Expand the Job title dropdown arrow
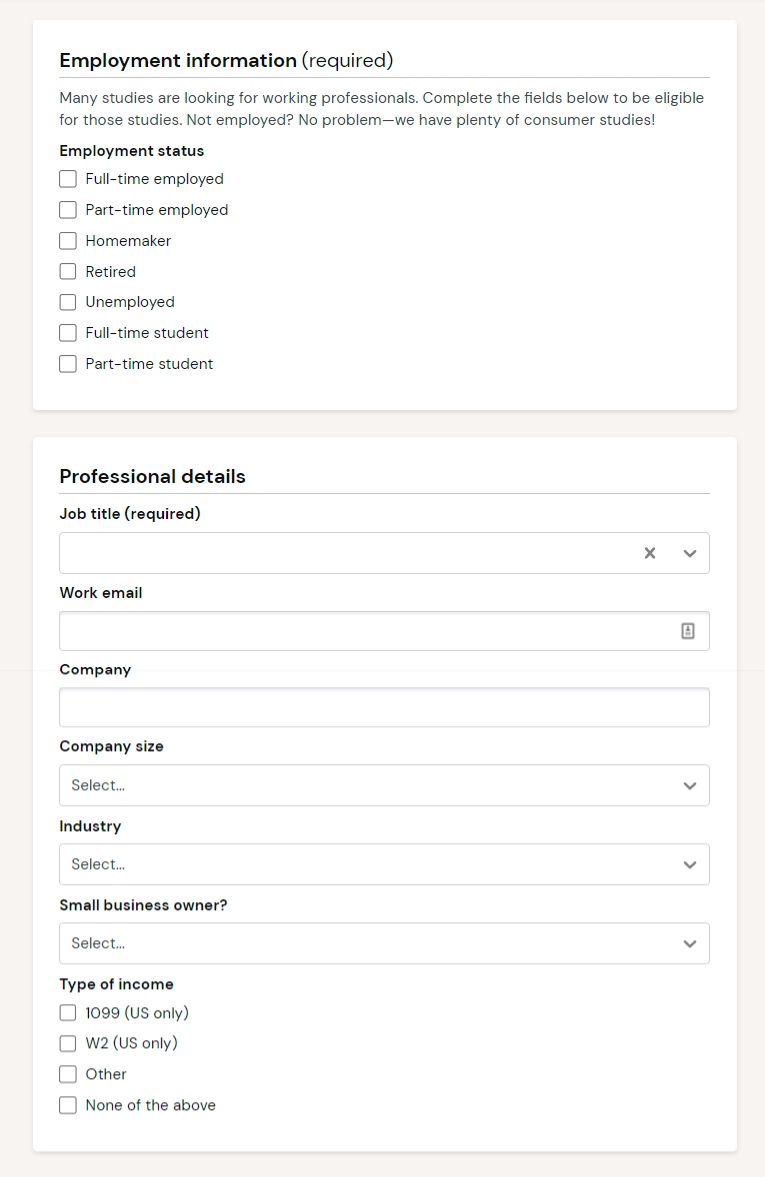The width and height of the screenshot is (765, 1177). click(690, 553)
